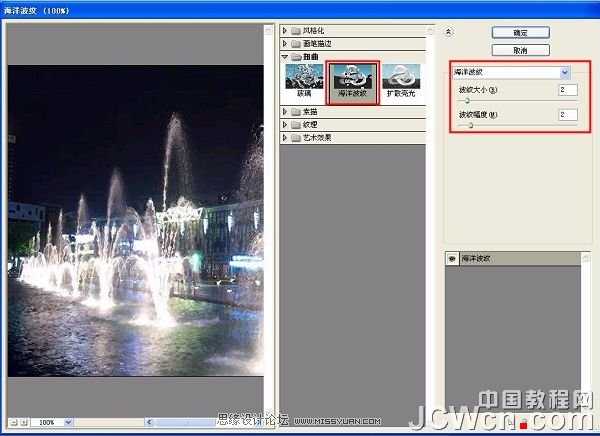Click the 波纹大小 label text
This screenshot has width=600, height=436.
pos(478,90)
